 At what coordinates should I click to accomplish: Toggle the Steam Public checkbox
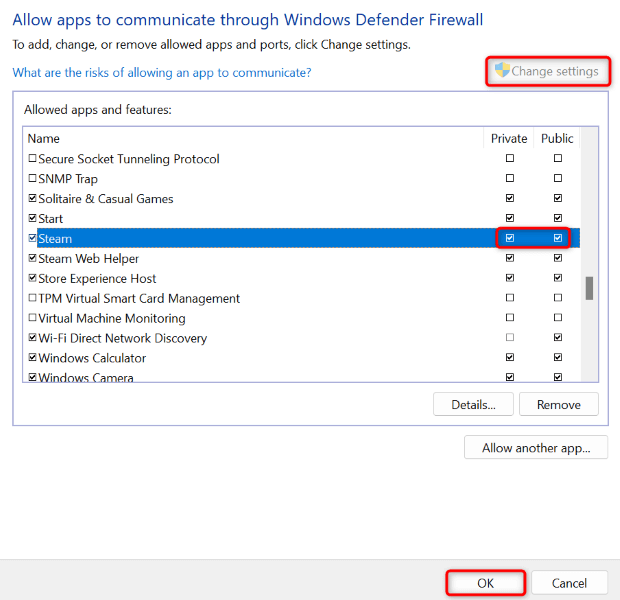coord(558,239)
